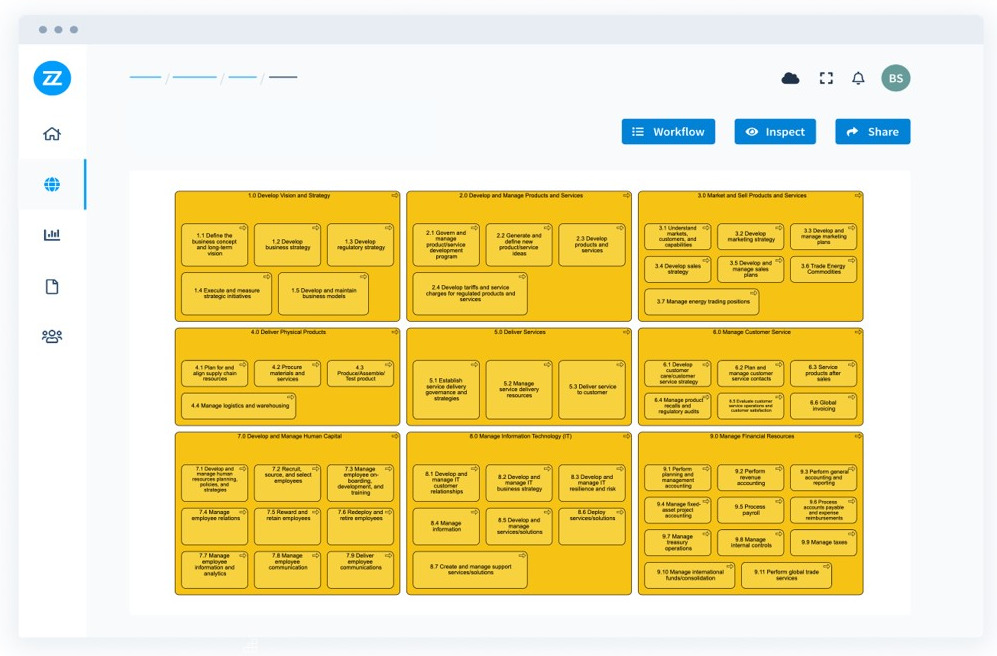This screenshot has height=656, width=997.
Task: Select box 4.4 Manage logistics and warehousing
Action: (x=238, y=406)
